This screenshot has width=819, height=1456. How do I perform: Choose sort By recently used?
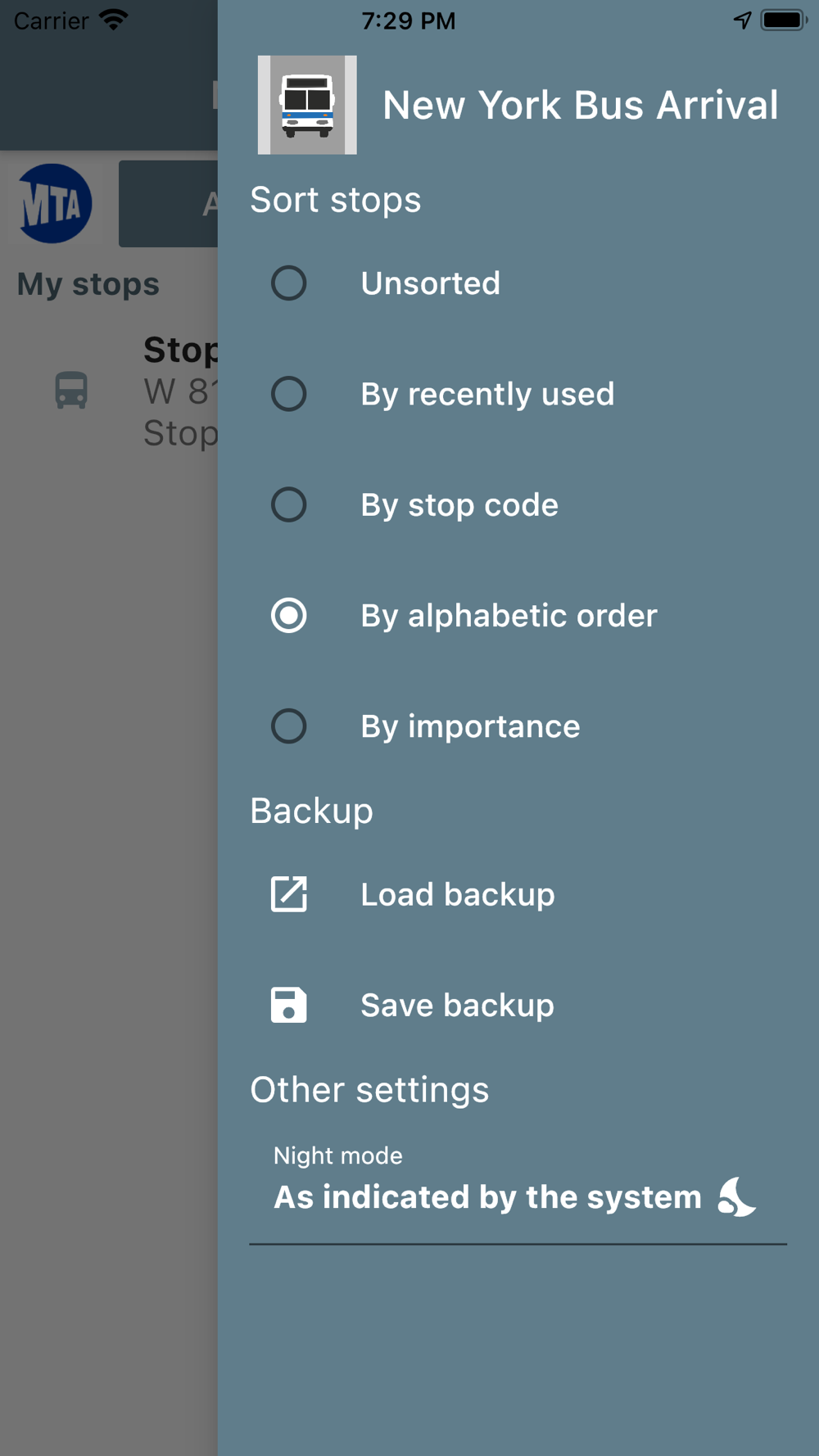[x=288, y=394]
